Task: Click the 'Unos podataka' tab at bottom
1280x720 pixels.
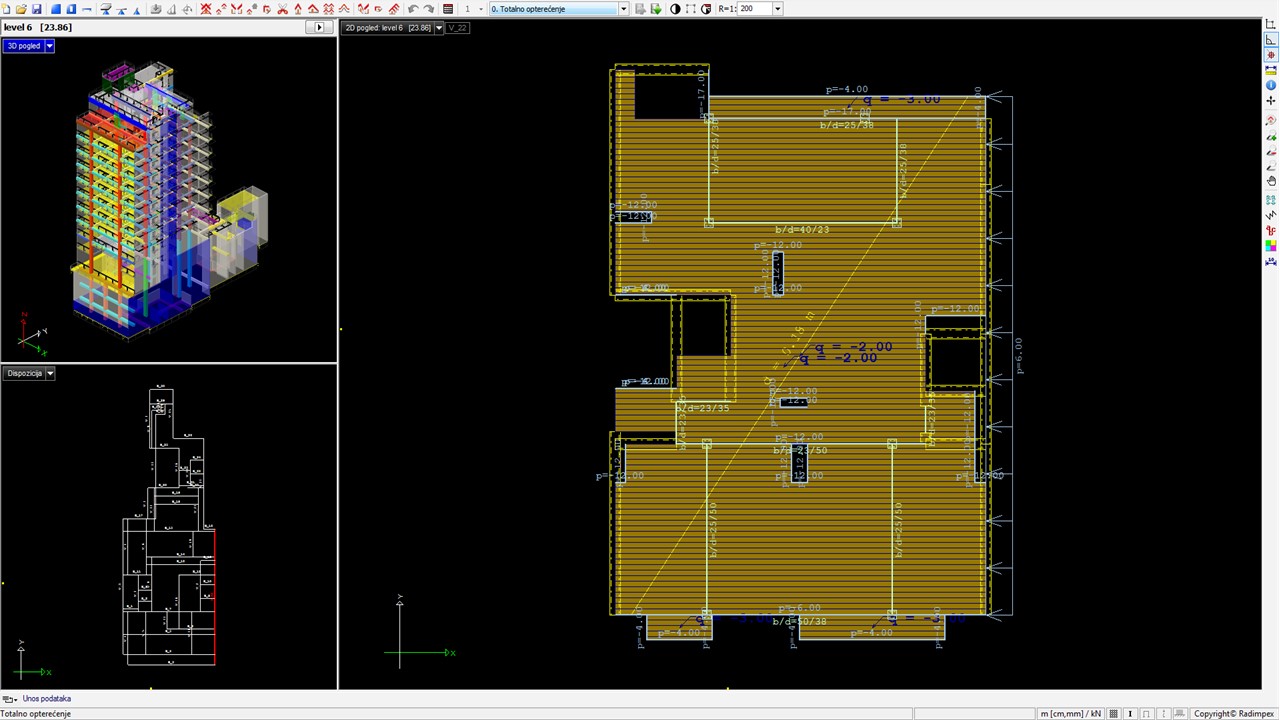Action: [x=46, y=699]
